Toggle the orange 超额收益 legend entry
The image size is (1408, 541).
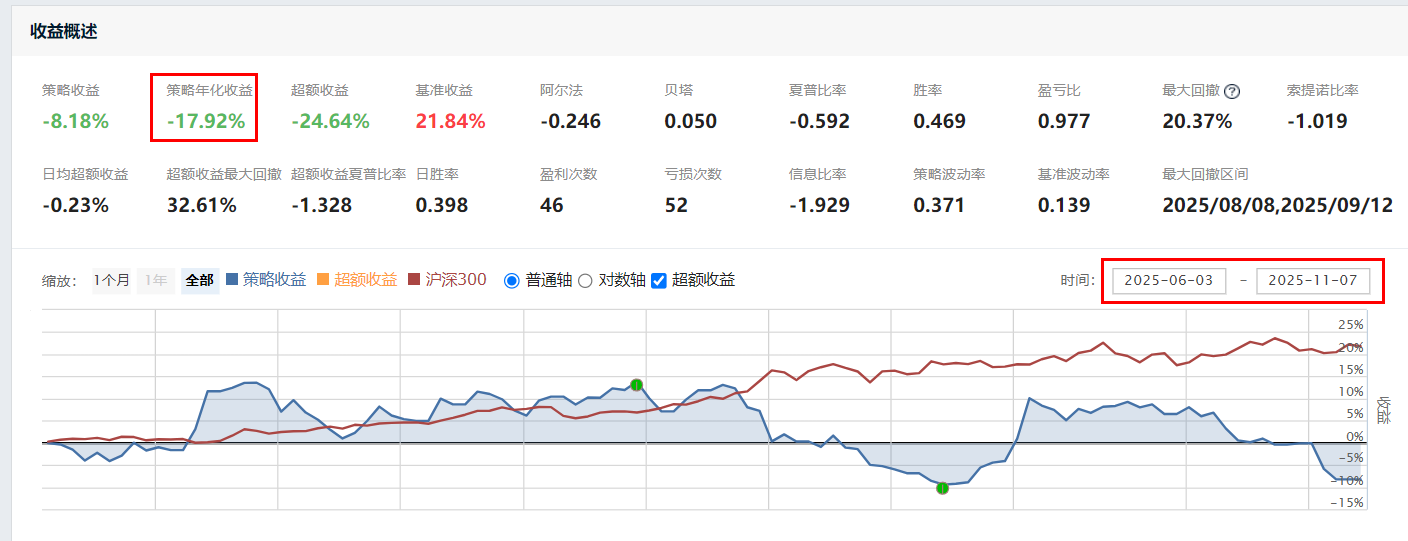tap(356, 280)
